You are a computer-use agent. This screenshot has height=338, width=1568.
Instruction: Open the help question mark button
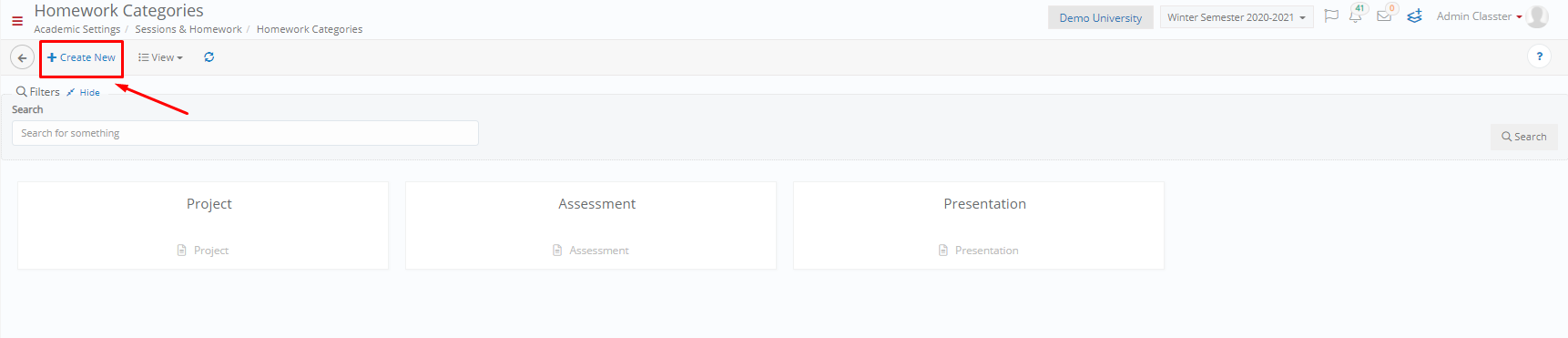1539,56
